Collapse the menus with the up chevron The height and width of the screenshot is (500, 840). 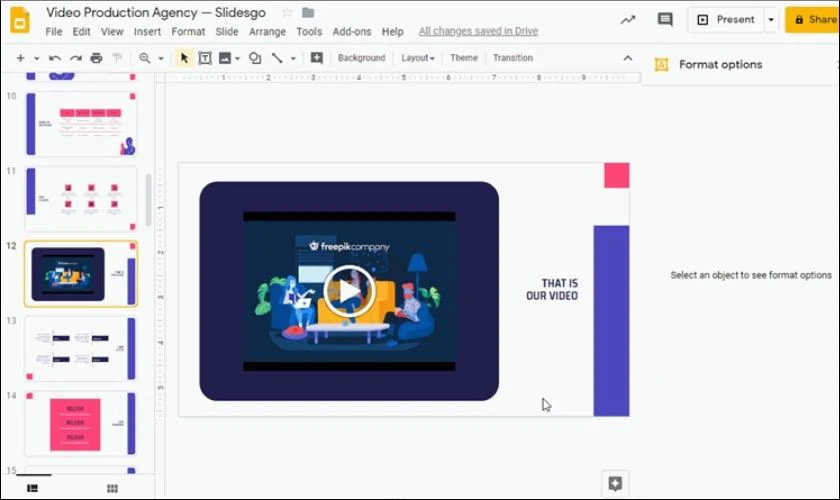pyautogui.click(x=628, y=58)
